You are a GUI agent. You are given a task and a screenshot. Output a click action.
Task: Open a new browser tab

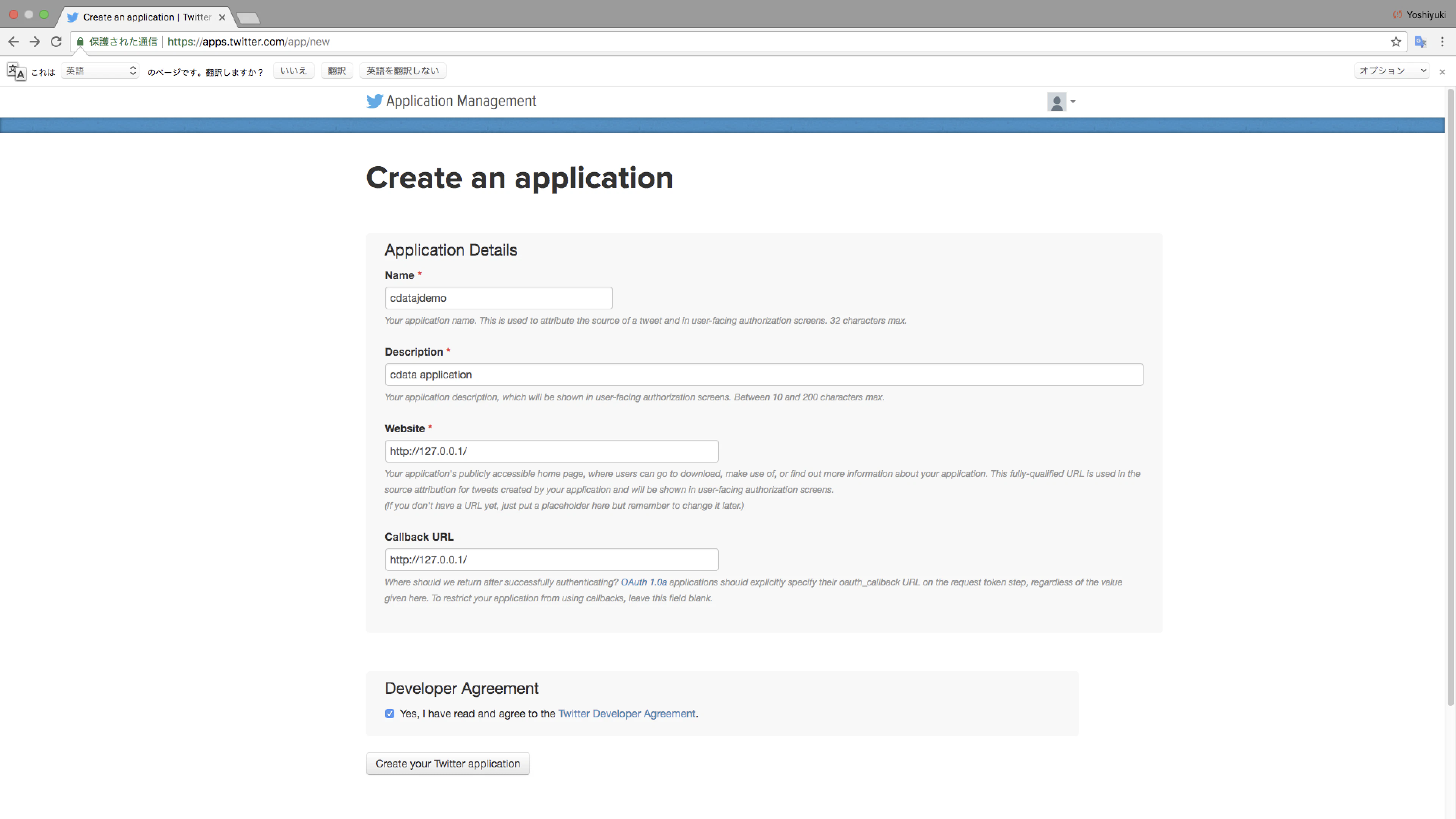click(x=248, y=18)
